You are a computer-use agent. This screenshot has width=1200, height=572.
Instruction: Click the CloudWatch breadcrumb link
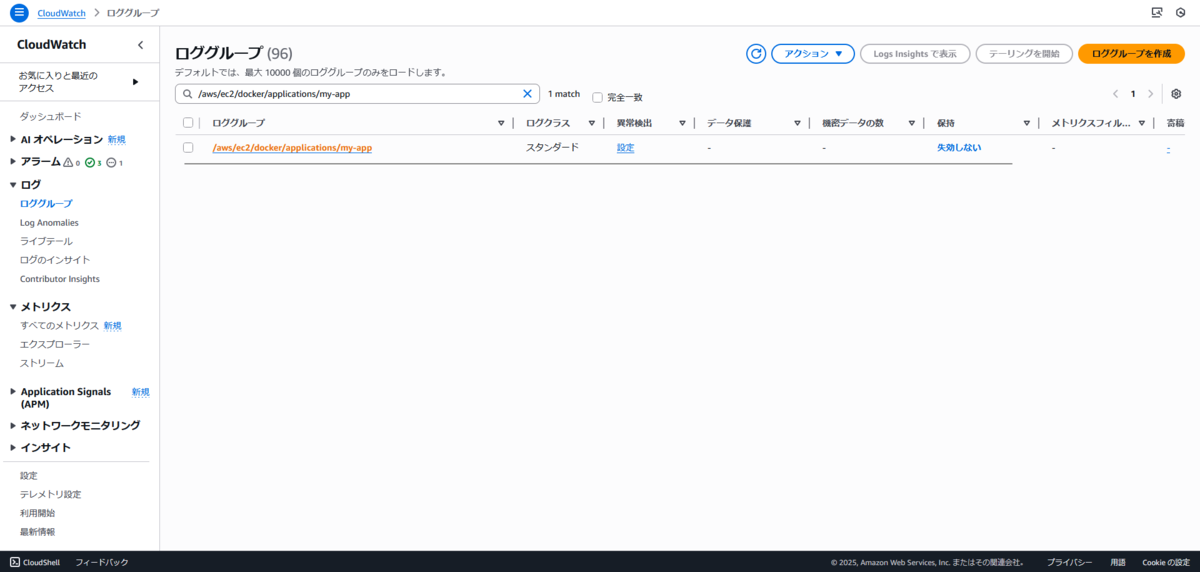point(61,13)
